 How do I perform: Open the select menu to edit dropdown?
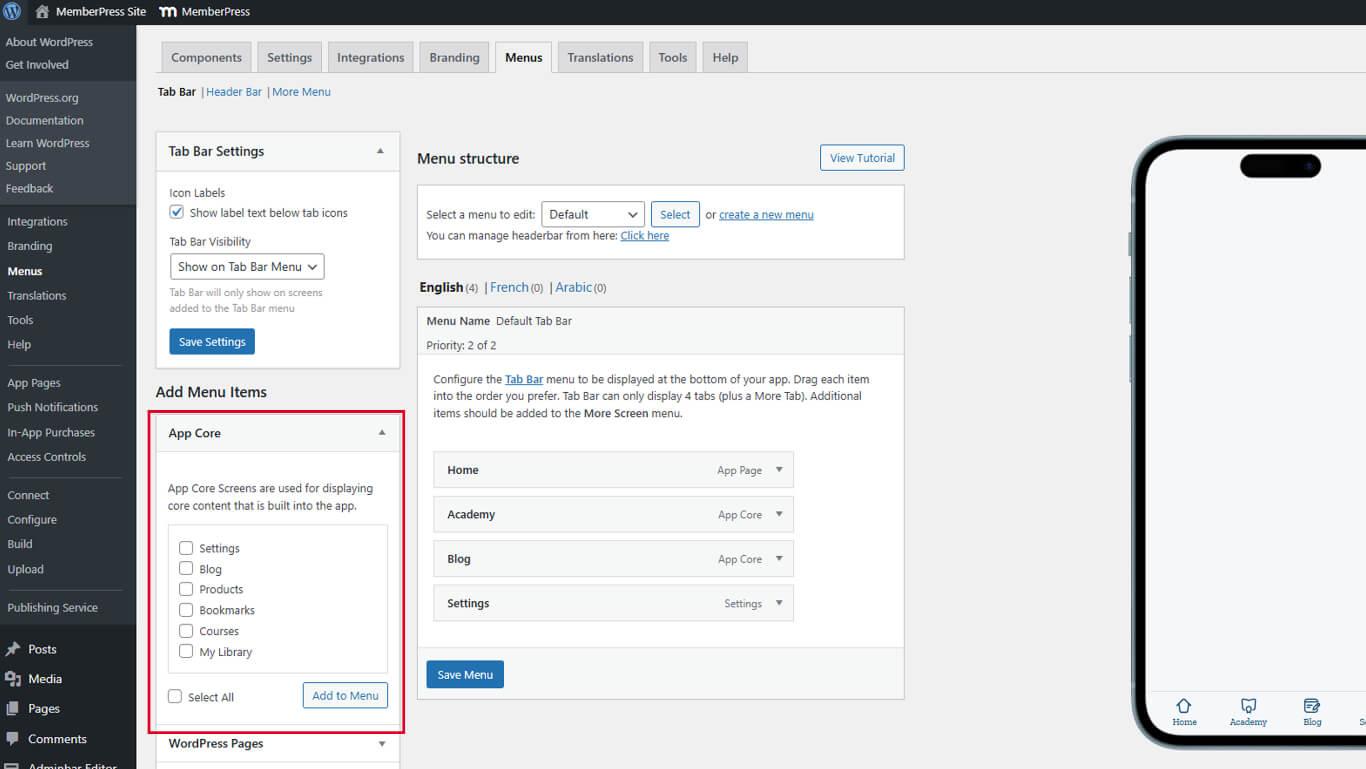coord(592,215)
